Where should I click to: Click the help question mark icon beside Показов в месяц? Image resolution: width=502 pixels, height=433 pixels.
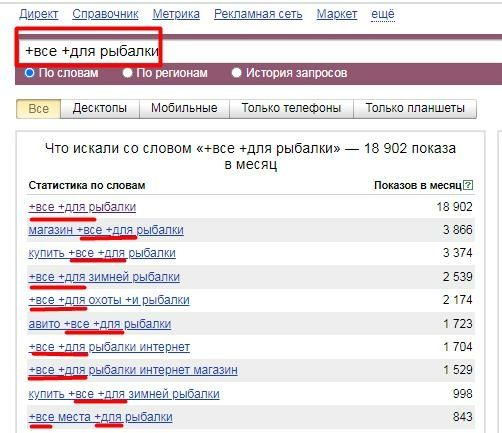click(468, 185)
